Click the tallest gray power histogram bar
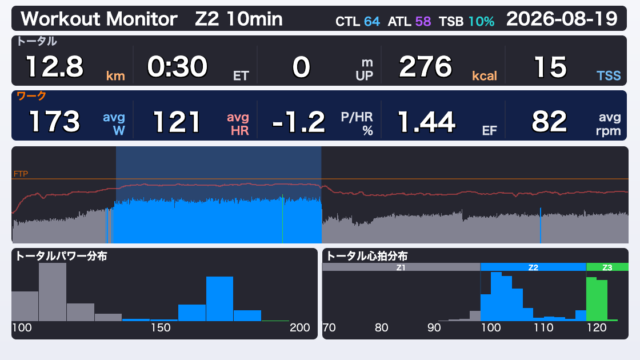 52,292
